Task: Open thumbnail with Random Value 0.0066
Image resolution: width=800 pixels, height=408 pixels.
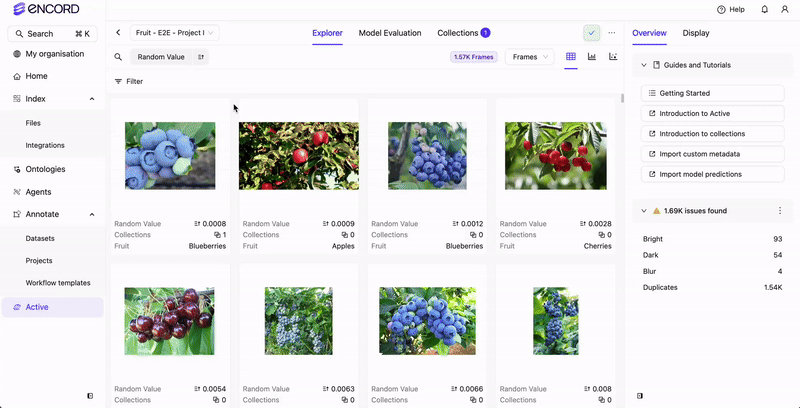Action: (x=427, y=321)
